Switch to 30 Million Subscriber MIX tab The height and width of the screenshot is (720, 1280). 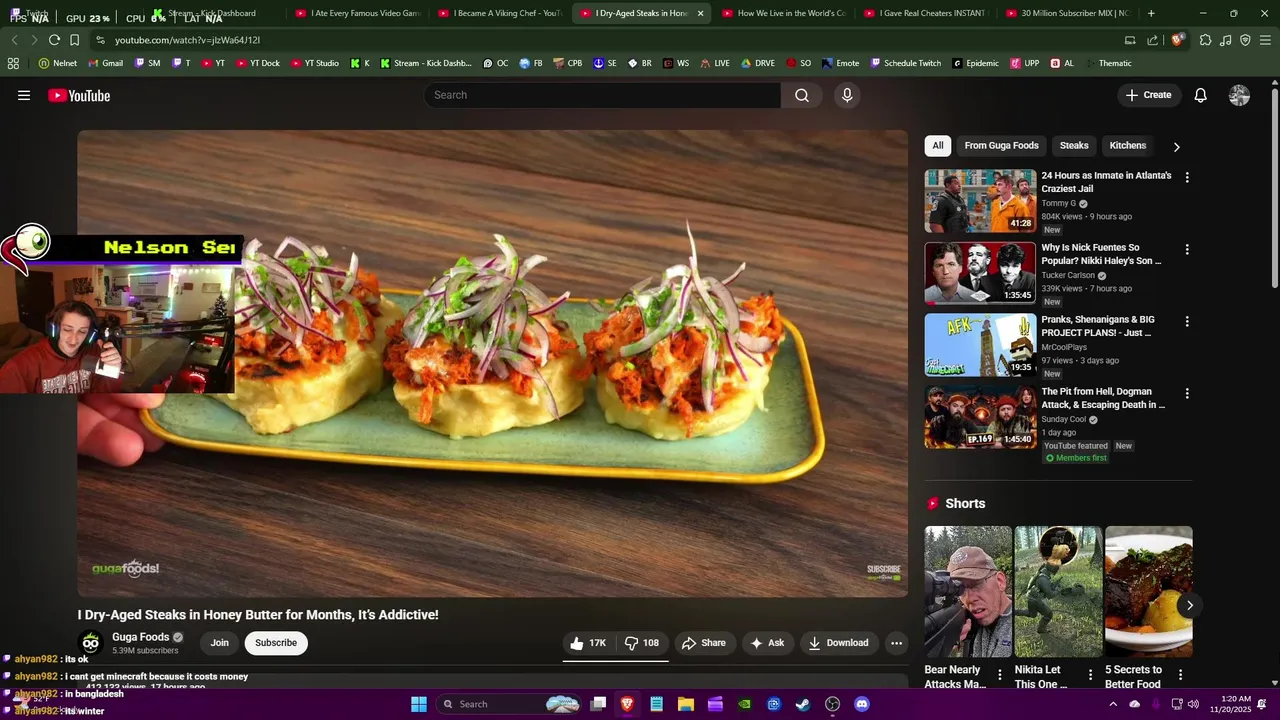click(1068, 13)
